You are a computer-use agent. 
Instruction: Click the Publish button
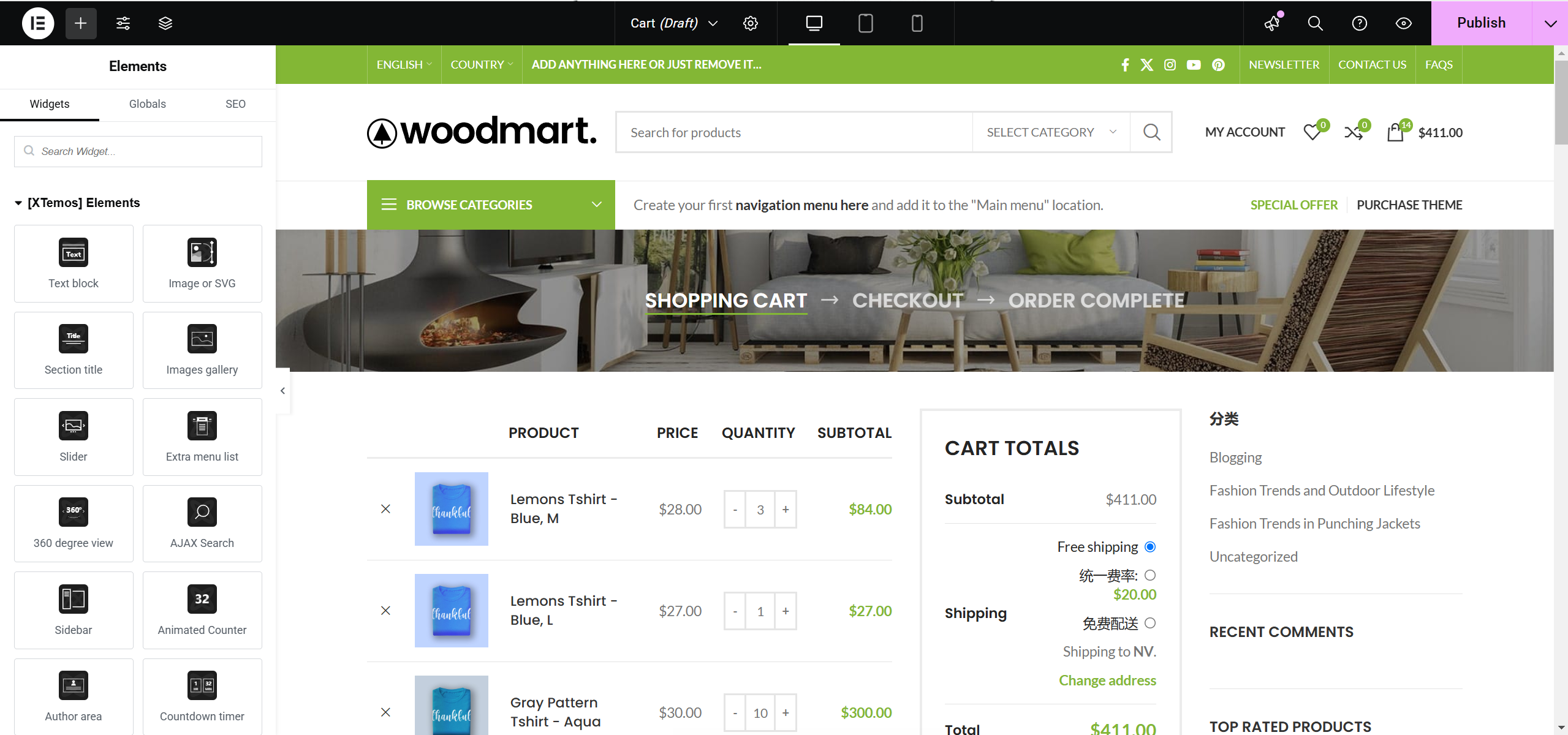[x=1480, y=23]
